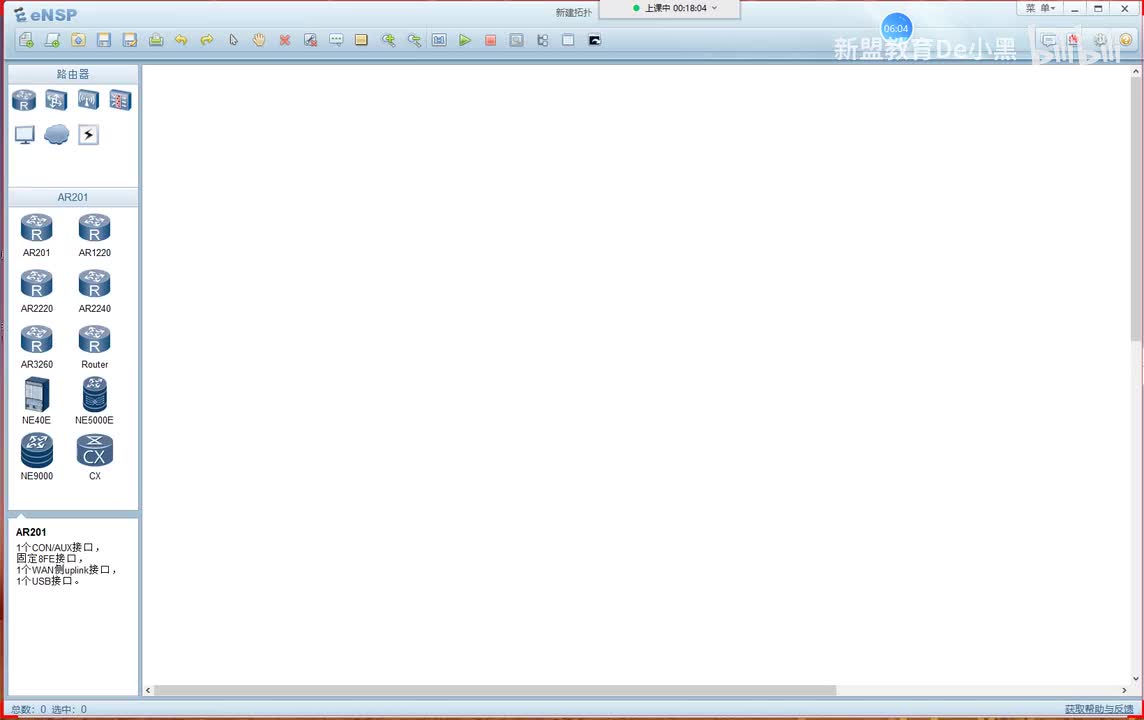Select the Firewall device category icon

120,100
